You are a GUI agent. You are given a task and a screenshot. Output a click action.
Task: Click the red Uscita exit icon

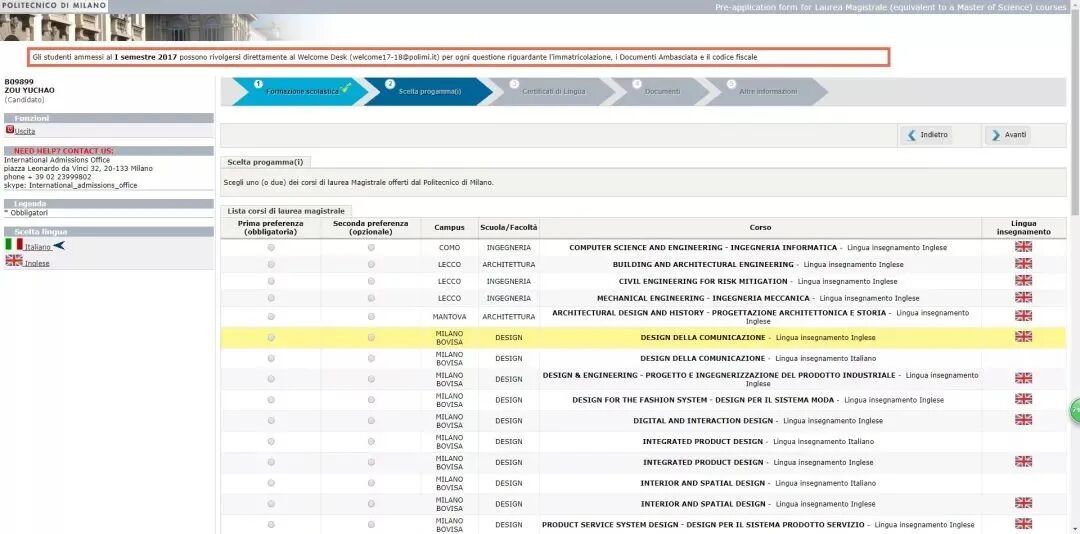click(x=10, y=130)
